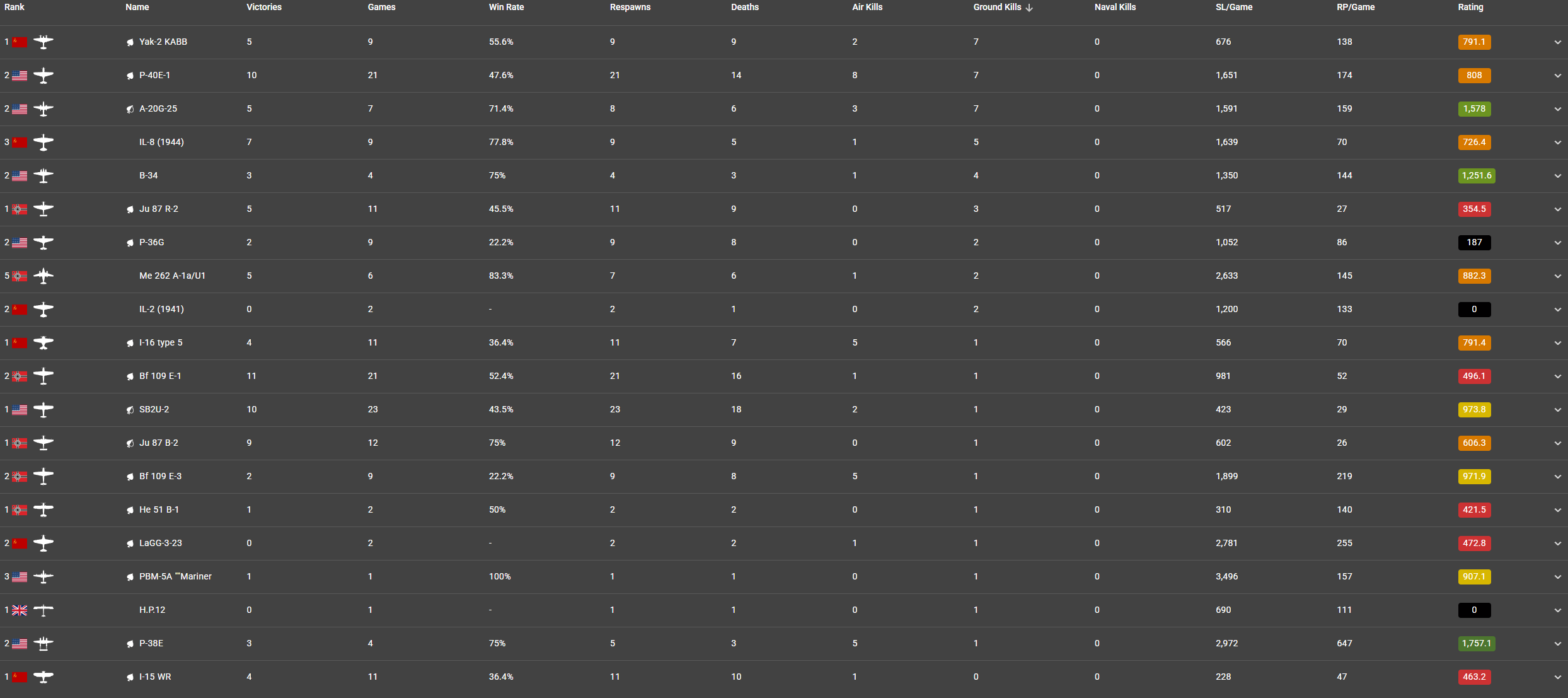
Task: Click the I-16 type 5 aircraft icon
Action: tap(43, 343)
